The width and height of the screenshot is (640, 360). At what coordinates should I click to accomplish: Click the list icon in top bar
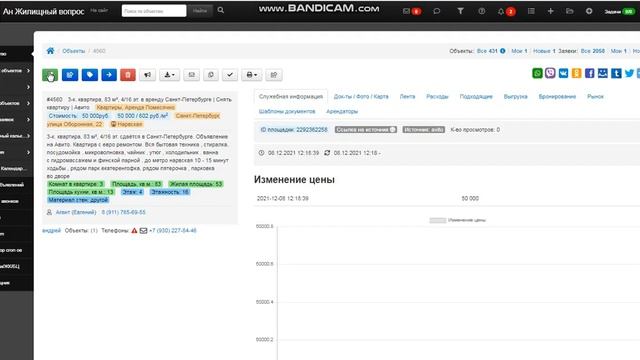tap(531, 11)
